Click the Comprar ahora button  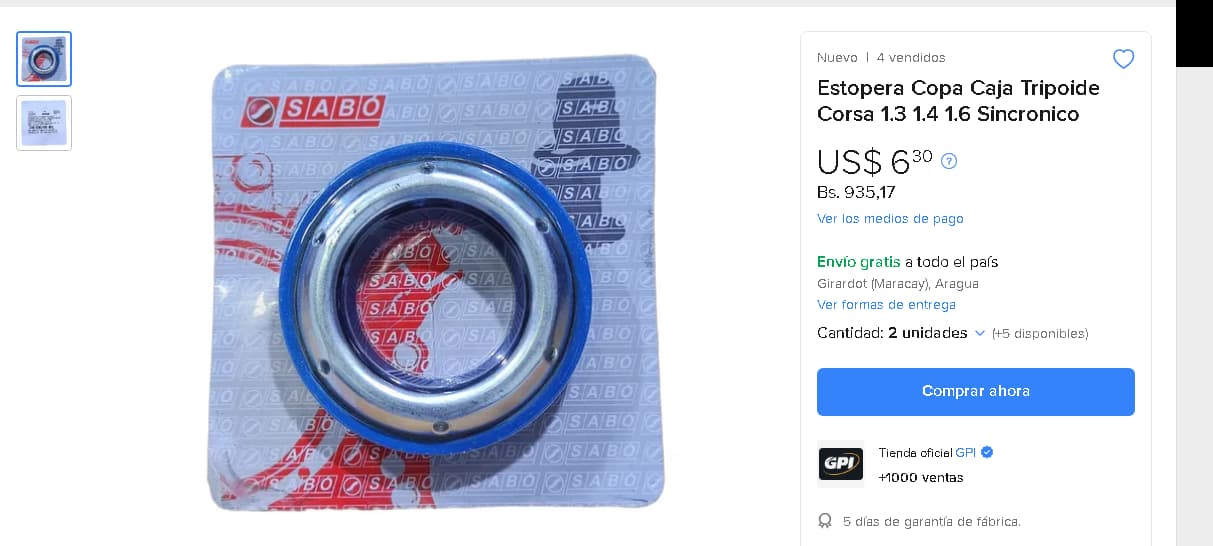click(976, 391)
